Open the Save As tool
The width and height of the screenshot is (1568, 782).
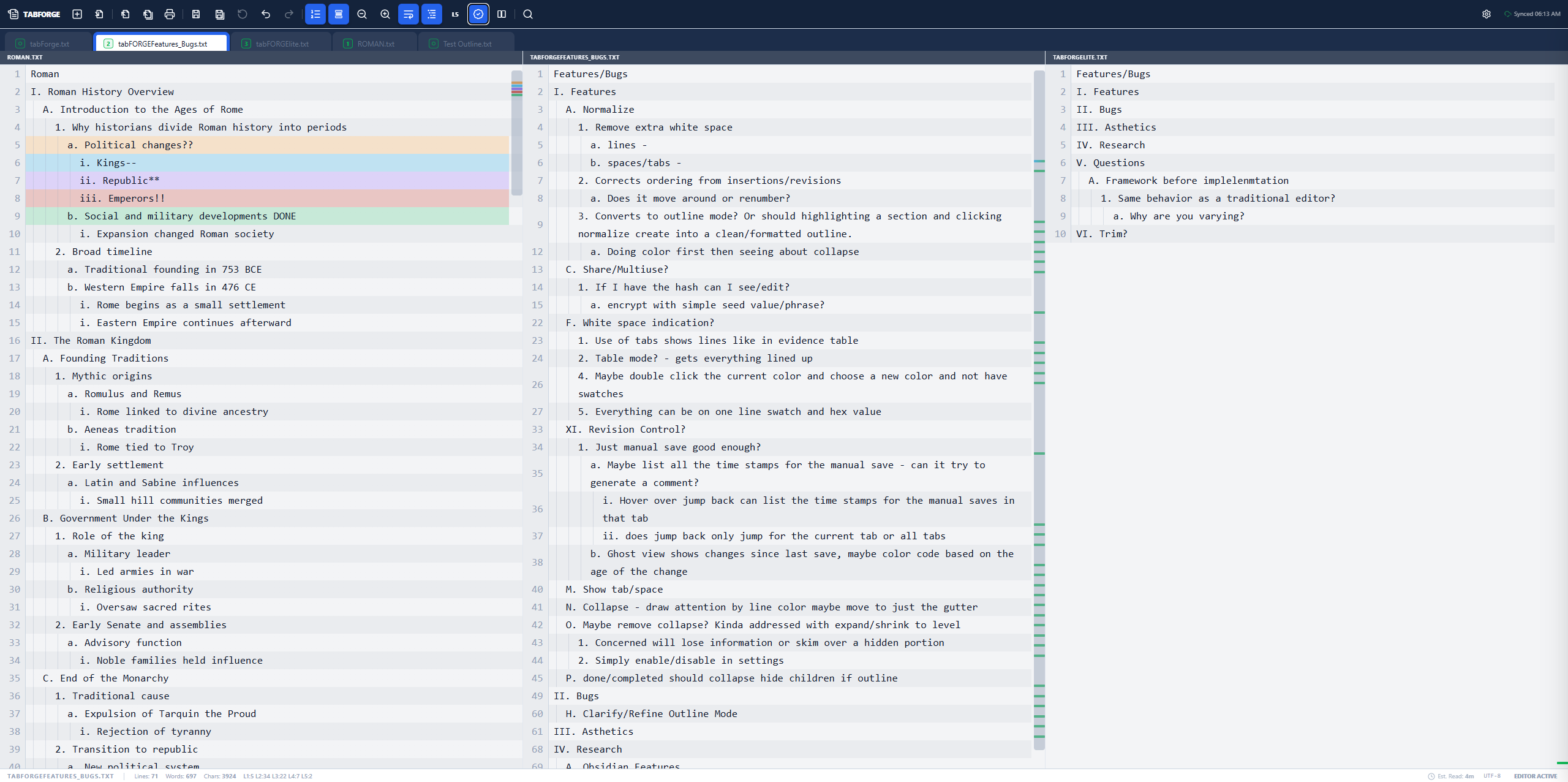[219, 14]
